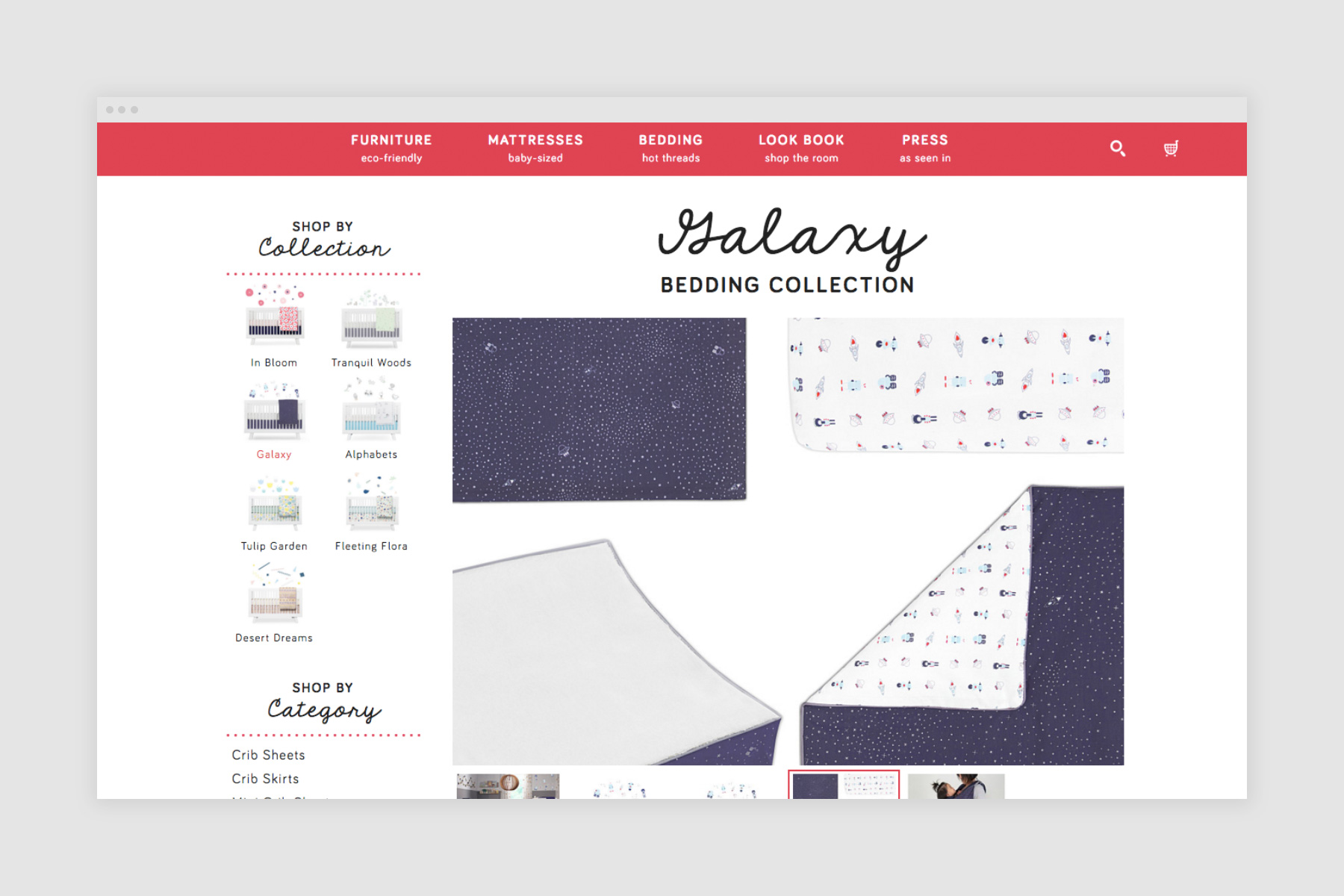Choose the Alphabets crib collection icon

click(x=371, y=408)
